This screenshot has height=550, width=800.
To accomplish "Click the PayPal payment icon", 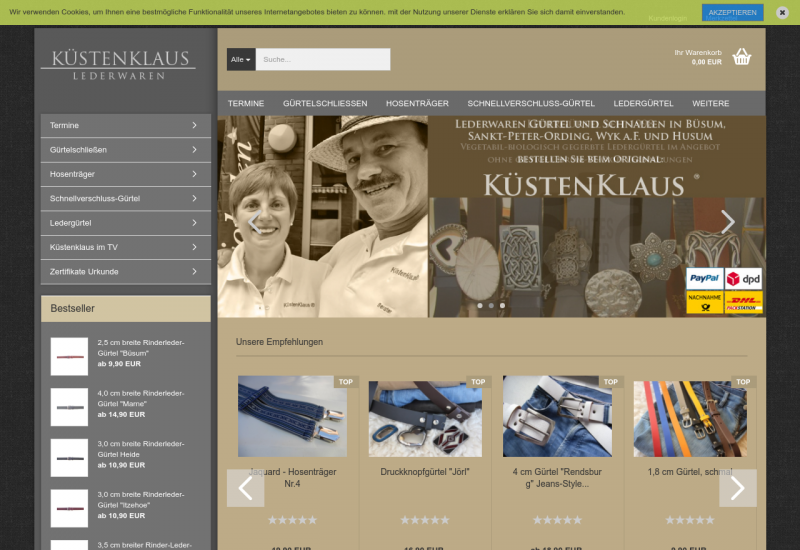I will (x=703, y=279).
